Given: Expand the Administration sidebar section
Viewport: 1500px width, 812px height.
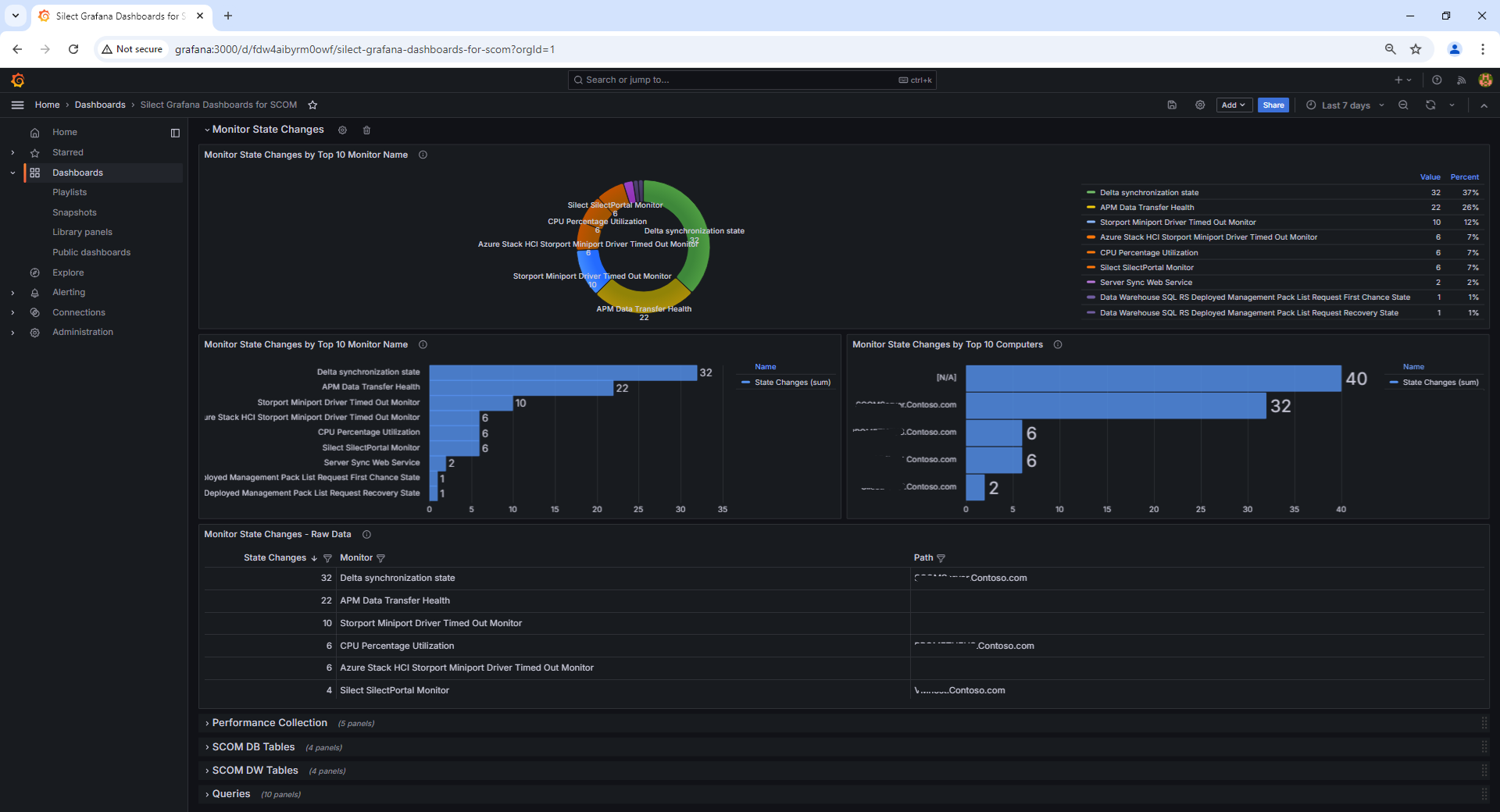Looking at the screenshot, I should click(12, 333).
